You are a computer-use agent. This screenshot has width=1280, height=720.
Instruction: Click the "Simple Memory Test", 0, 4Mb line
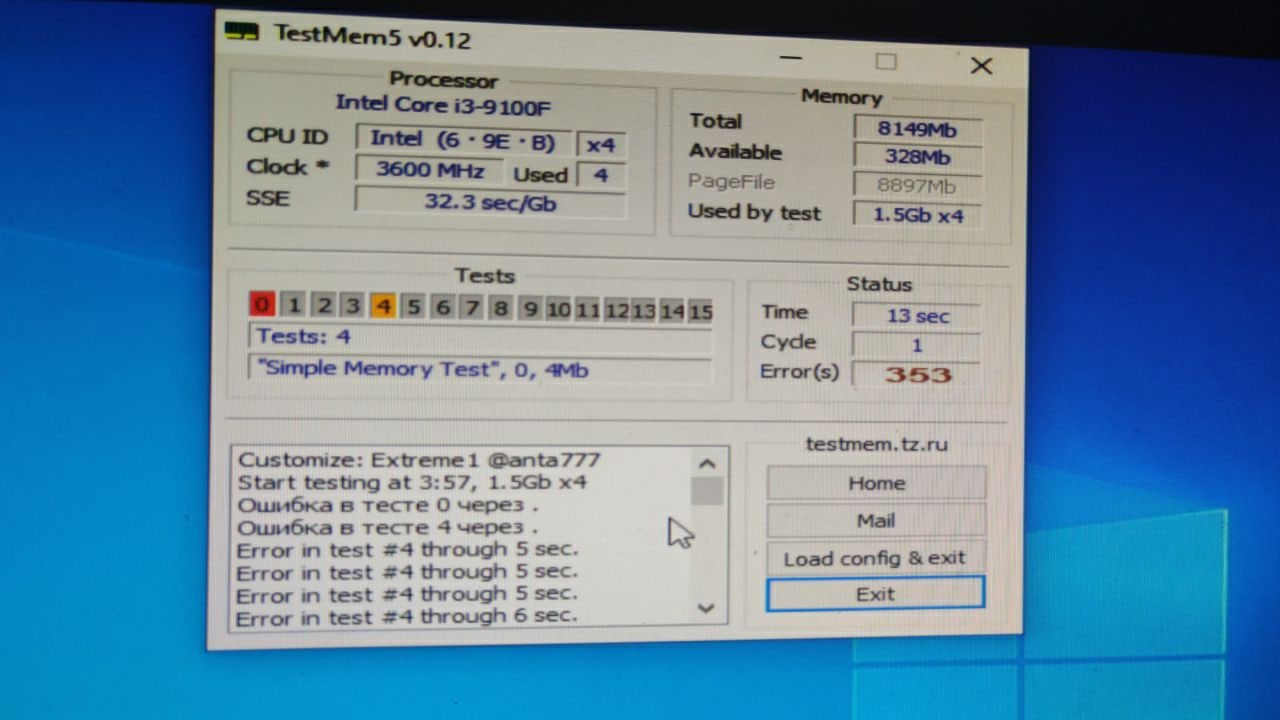480,369
